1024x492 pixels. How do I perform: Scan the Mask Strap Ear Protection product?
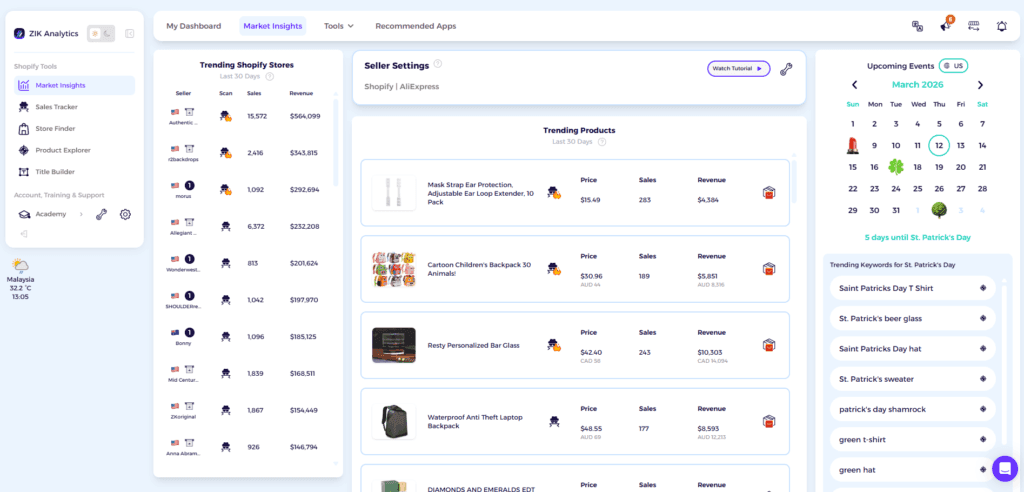tap(553, 193)
